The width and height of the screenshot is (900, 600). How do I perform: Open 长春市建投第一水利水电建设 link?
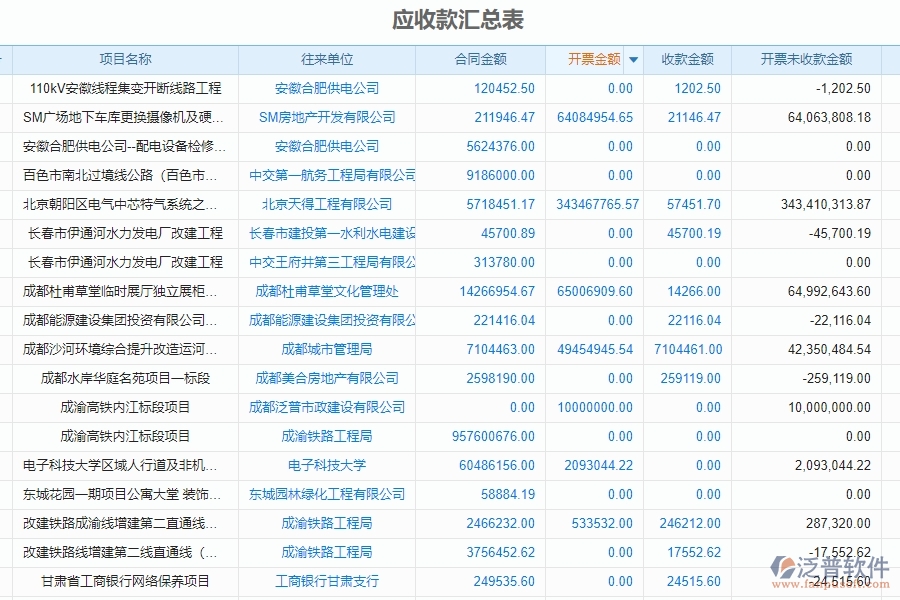[x=331, y=233]
